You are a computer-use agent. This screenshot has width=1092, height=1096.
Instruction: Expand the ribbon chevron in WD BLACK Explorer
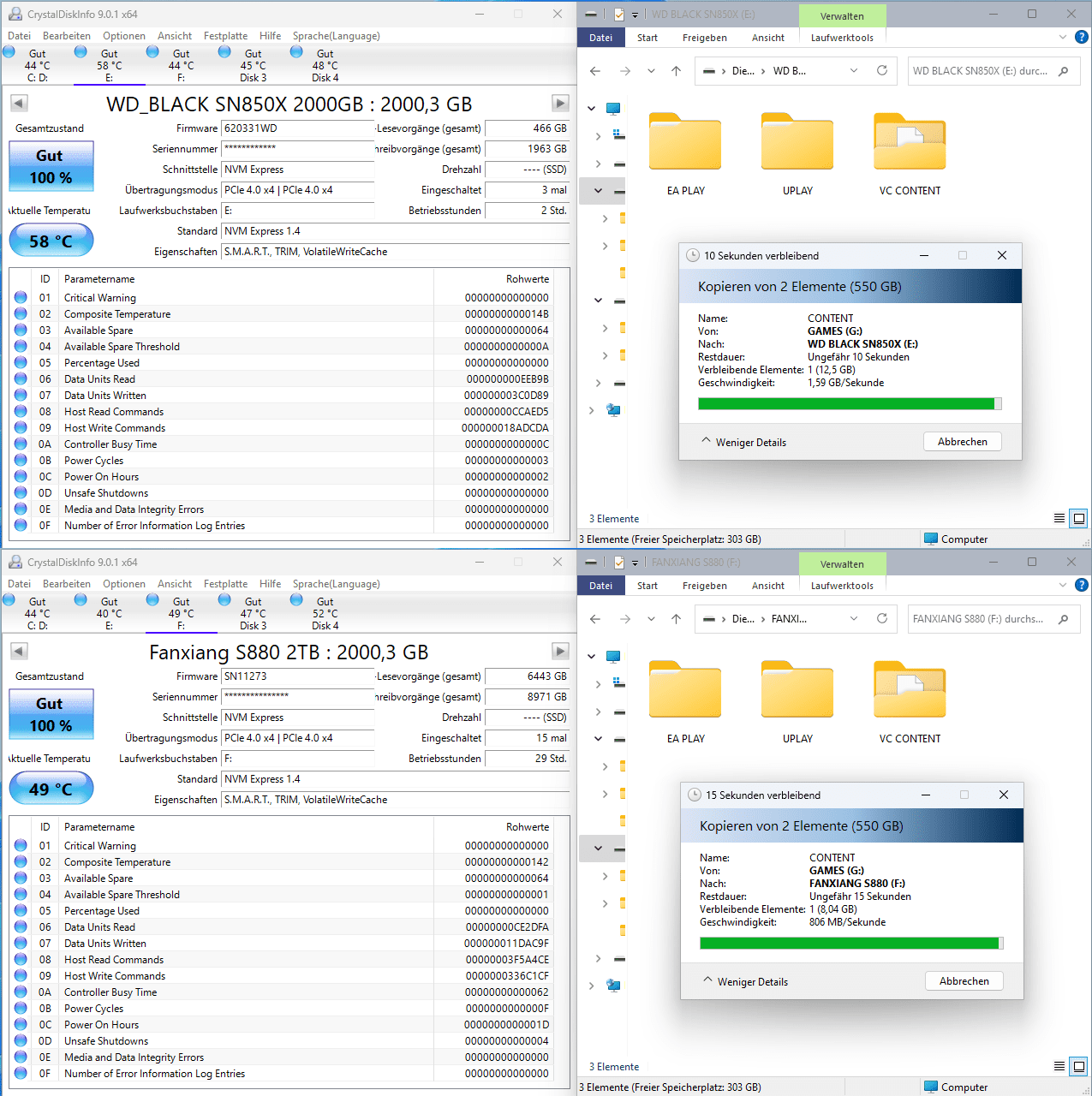[1063, 37]
